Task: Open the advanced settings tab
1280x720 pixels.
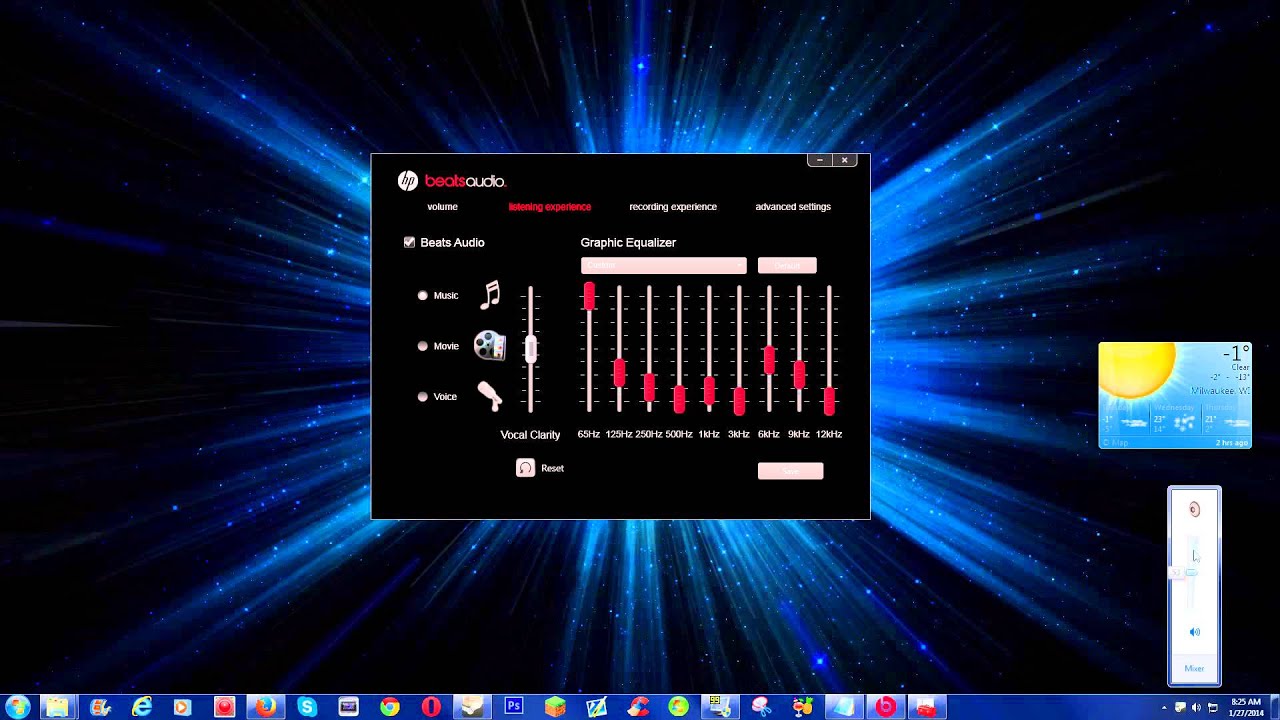Action: click(x=793, y=207)
